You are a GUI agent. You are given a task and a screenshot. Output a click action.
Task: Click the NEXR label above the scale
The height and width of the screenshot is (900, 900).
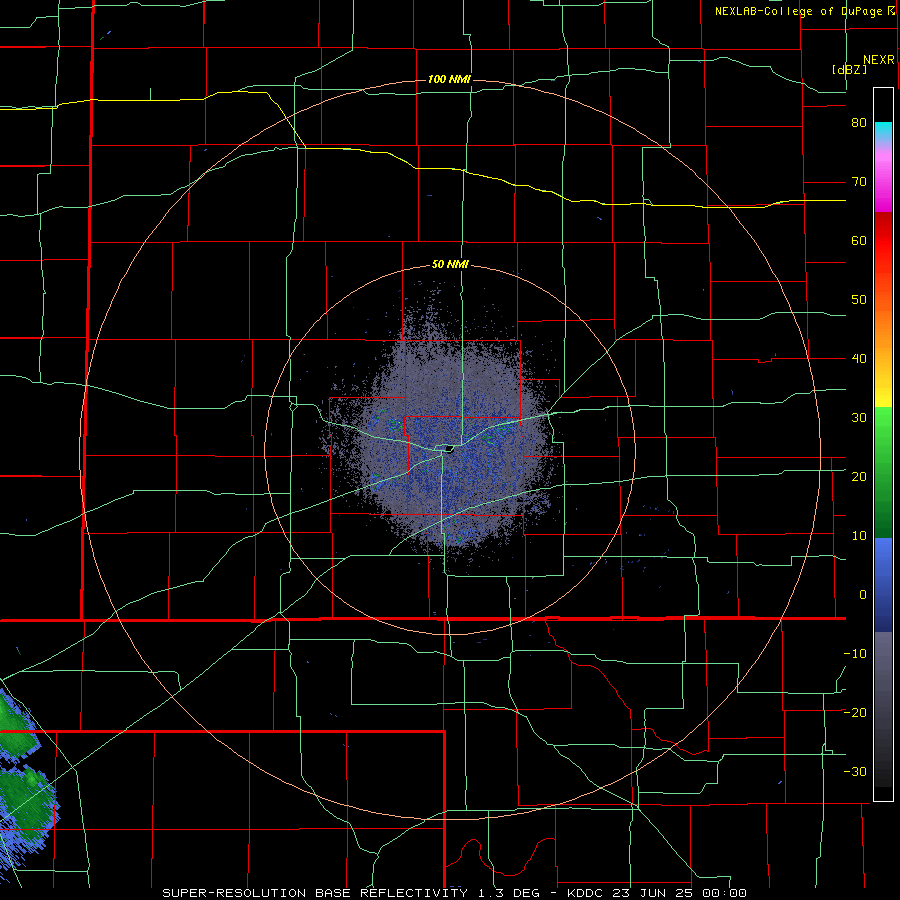click(878, 60)
